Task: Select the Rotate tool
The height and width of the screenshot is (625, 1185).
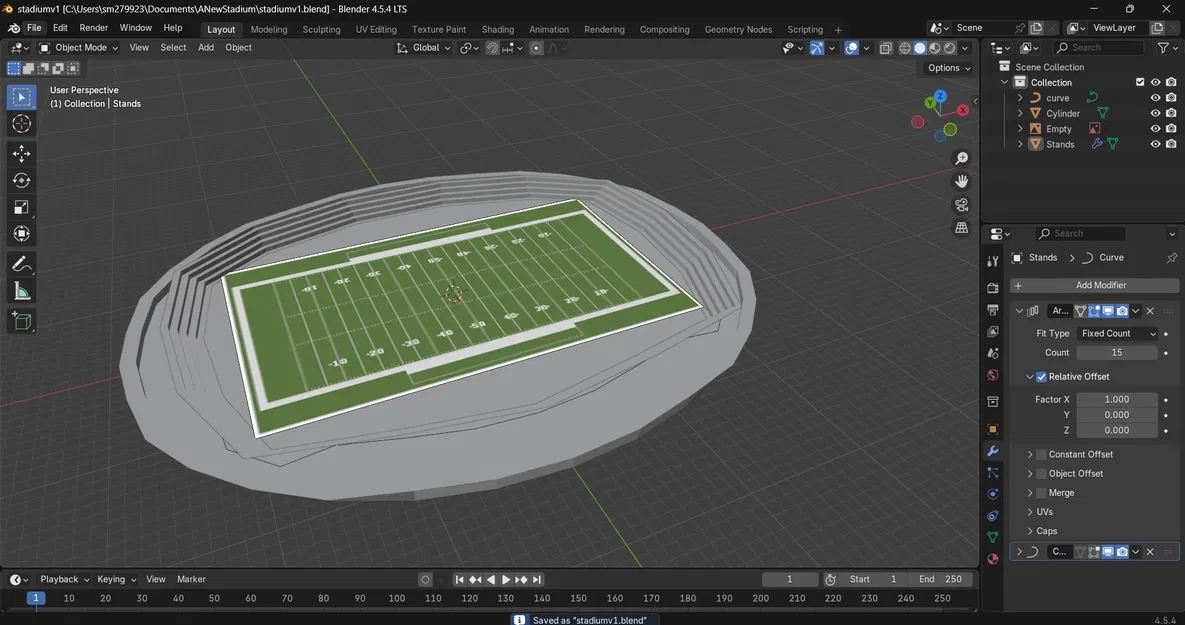Action: (x=21, y=180)
